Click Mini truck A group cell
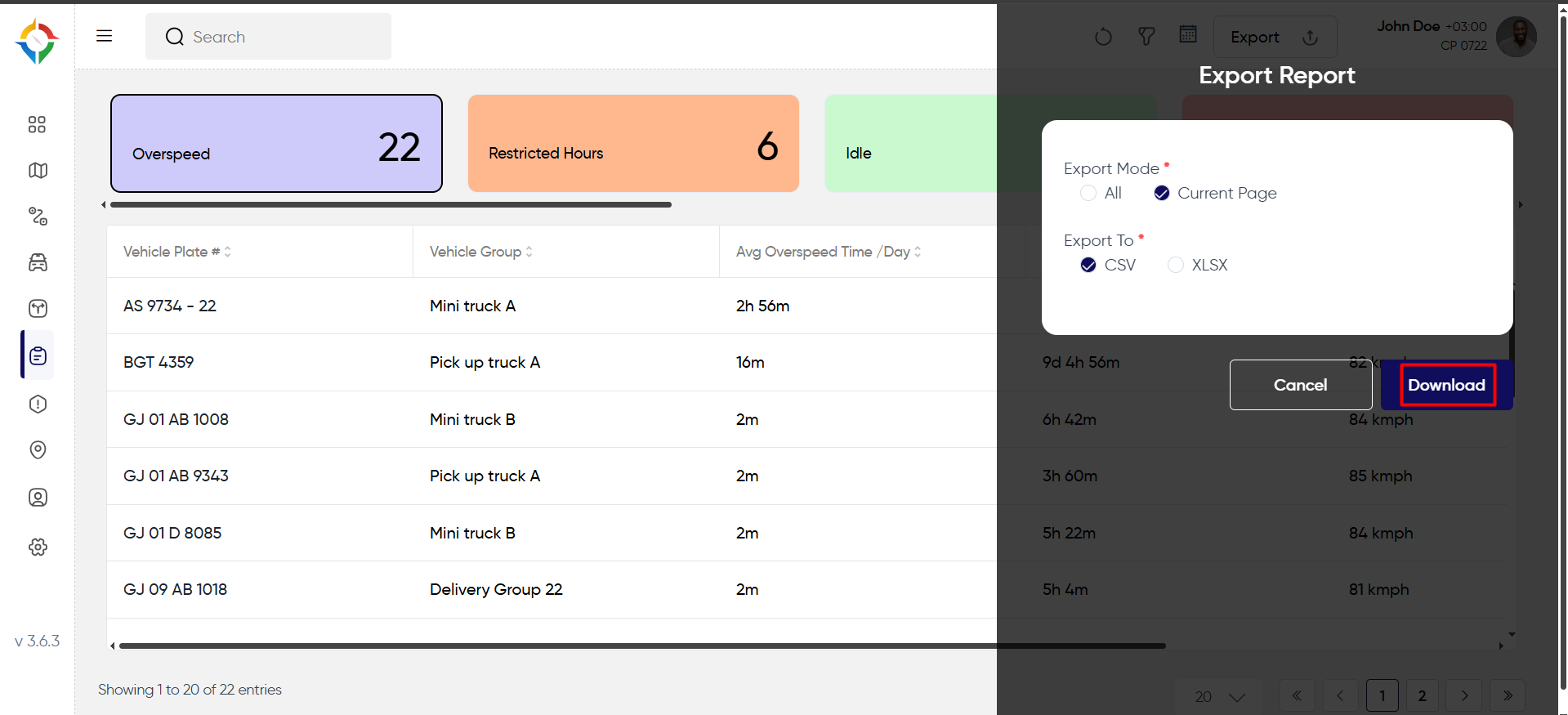The image size is (1568, 715). 472,306
